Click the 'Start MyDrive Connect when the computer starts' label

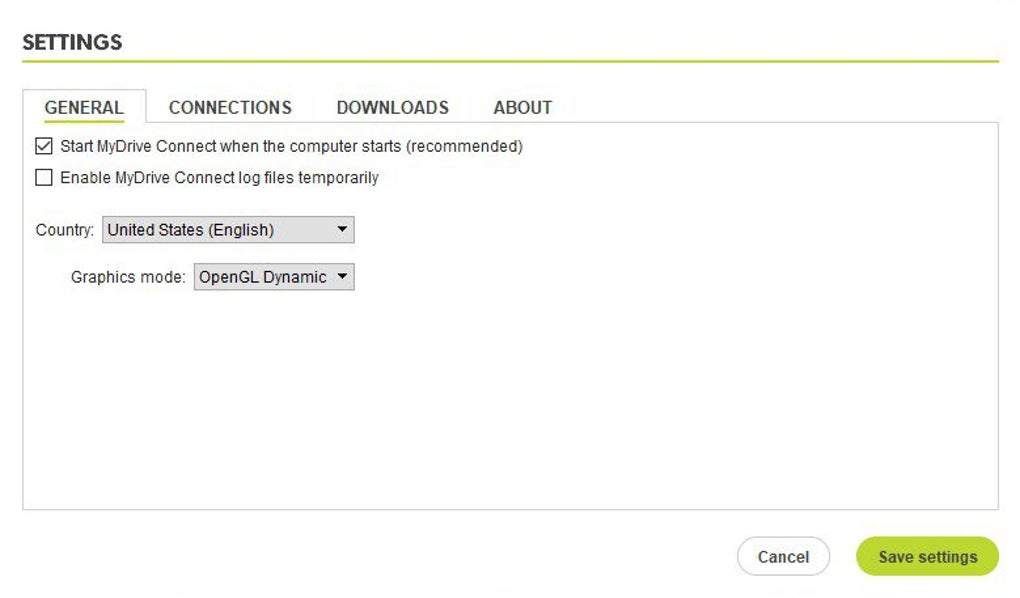[291, 147]
